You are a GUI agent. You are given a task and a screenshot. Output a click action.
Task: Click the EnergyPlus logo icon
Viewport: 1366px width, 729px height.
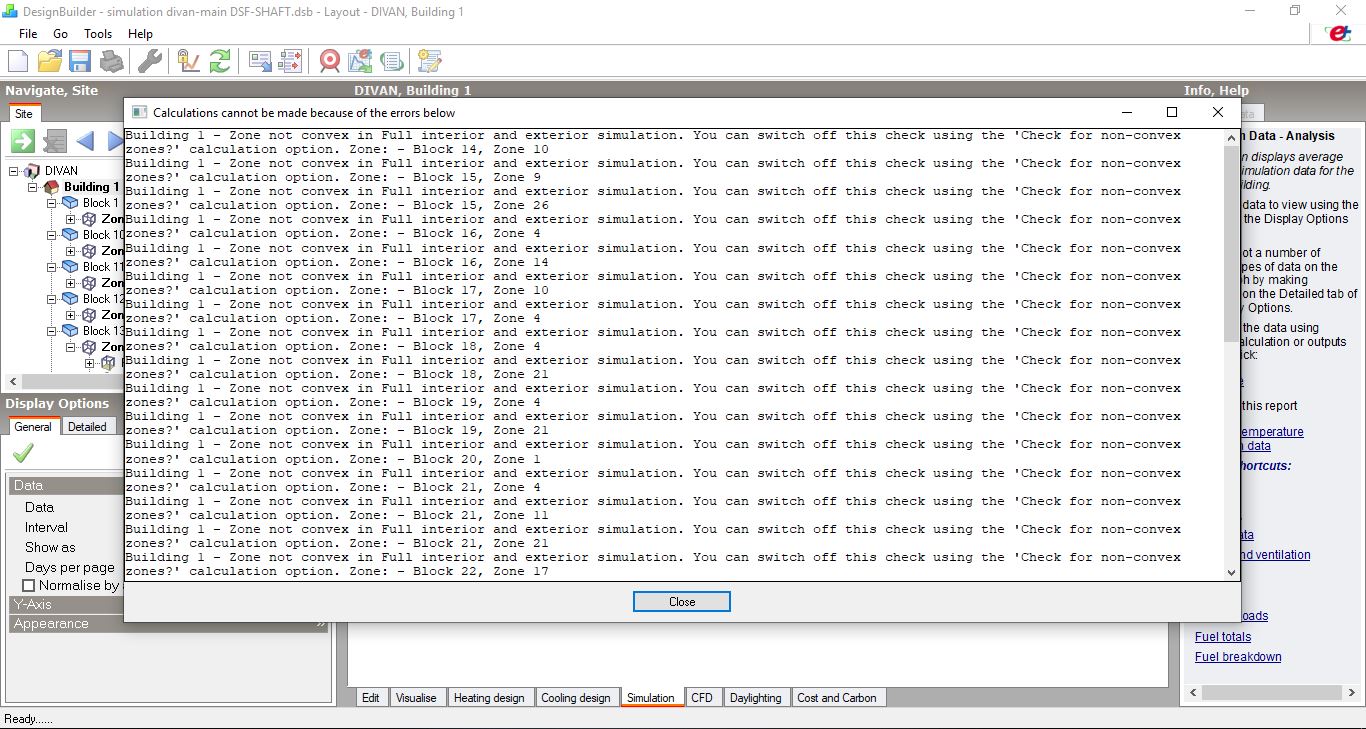tap(1338, 33)
